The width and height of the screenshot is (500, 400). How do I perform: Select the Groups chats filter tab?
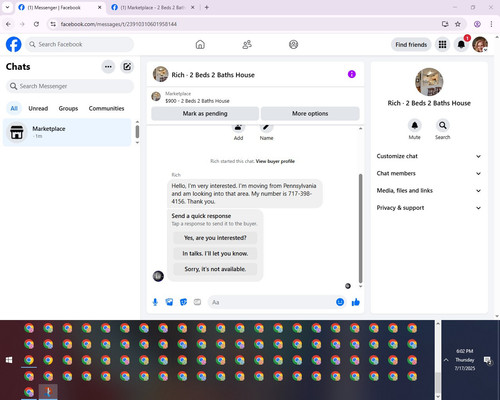[x=68, y=108]
